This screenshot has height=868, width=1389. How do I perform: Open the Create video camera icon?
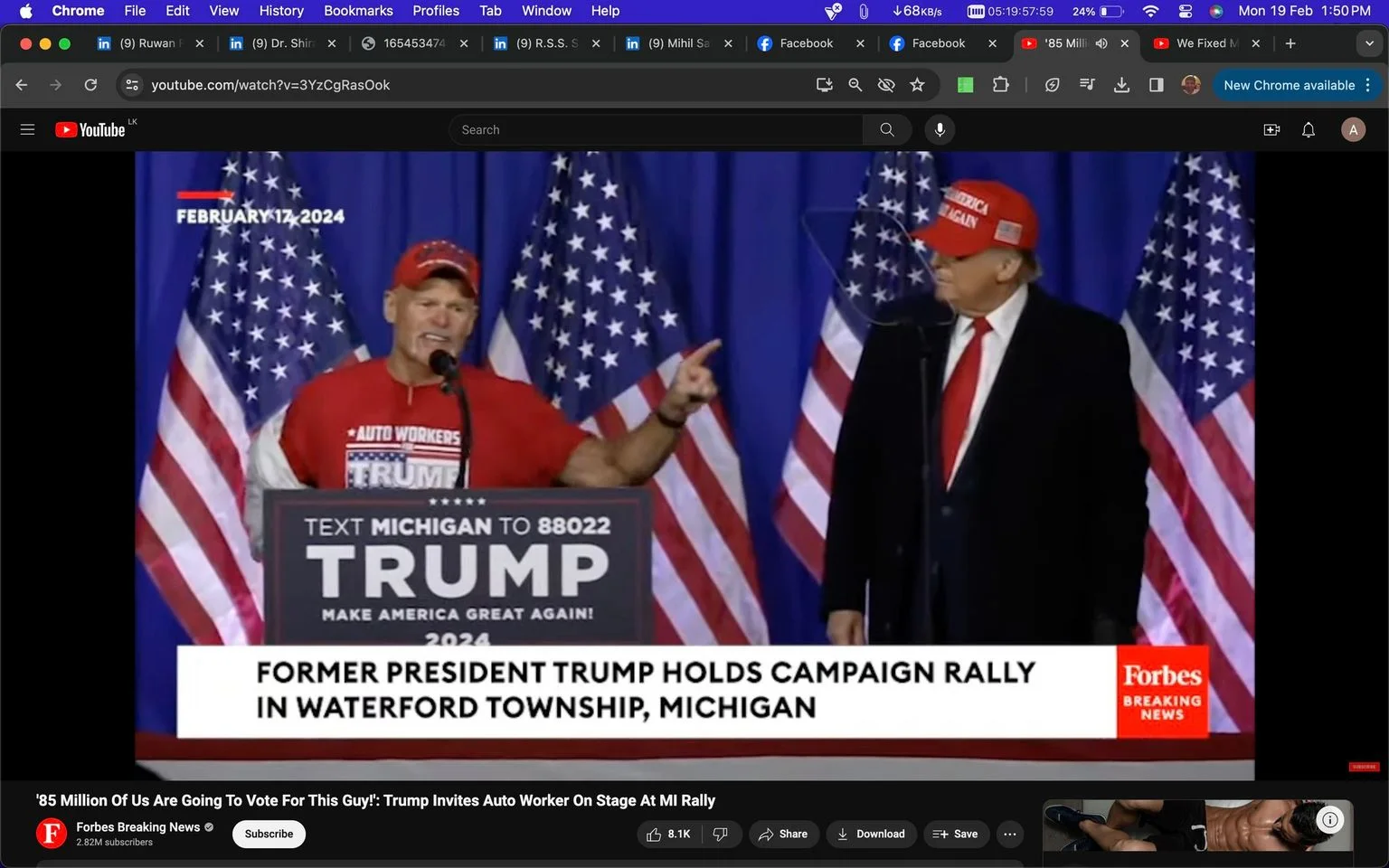pyautogui.click(x=1271, y=129)
